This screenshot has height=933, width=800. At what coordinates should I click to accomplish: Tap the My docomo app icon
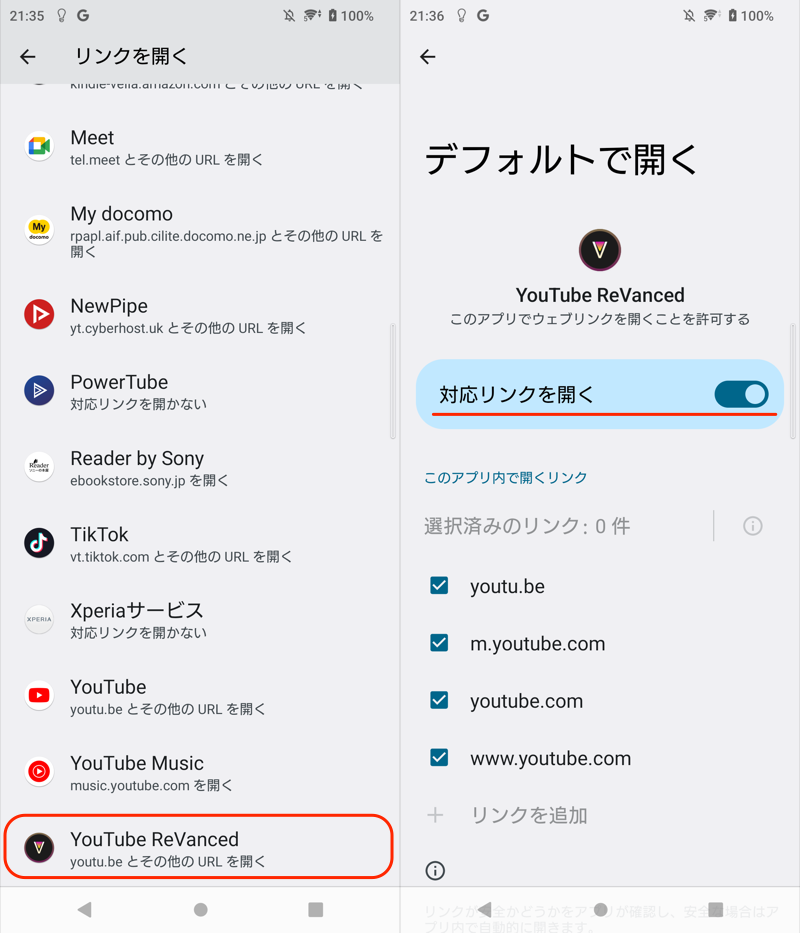click(39, 231)
